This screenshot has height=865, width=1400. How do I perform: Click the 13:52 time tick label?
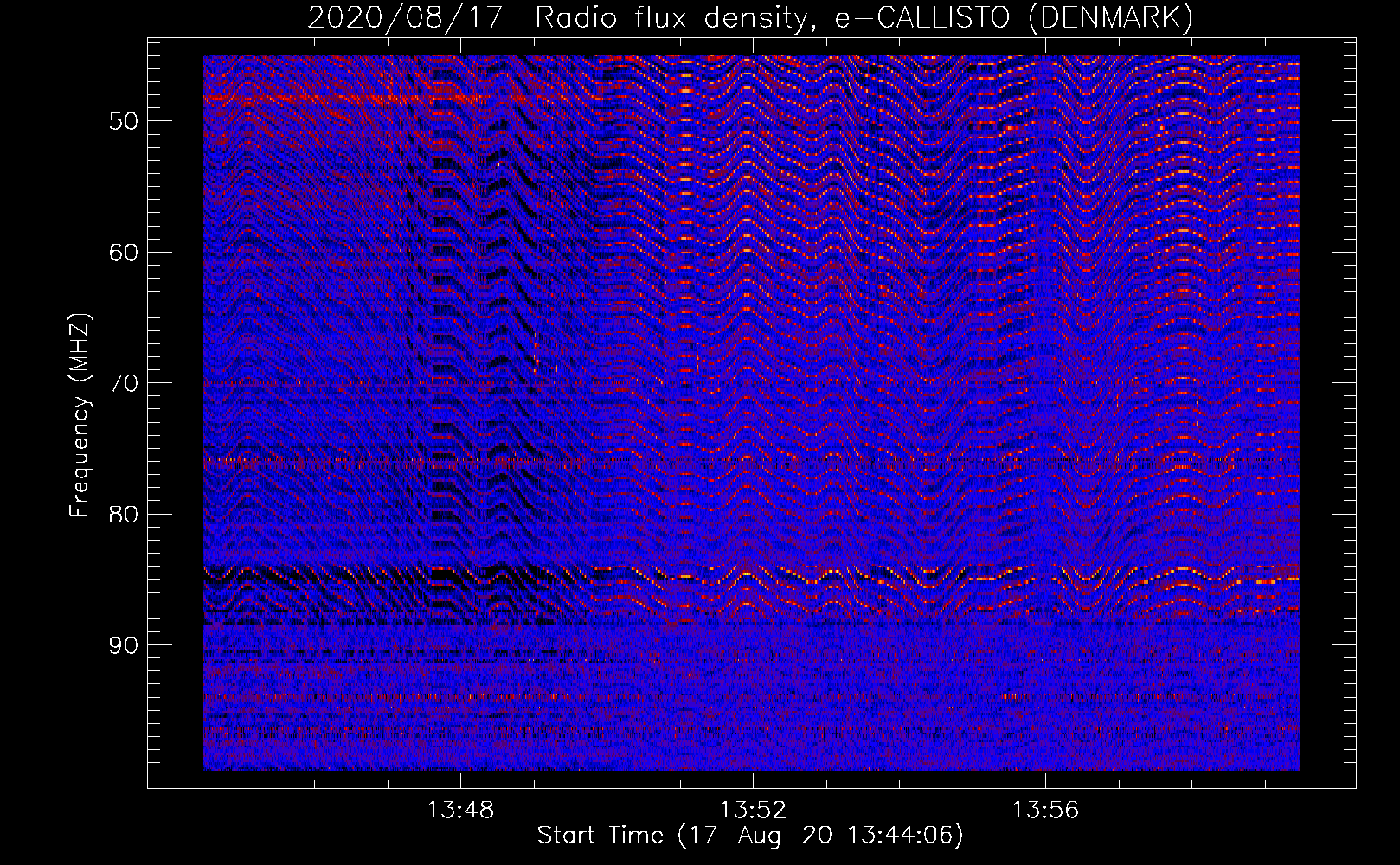[x=753, y=811]
